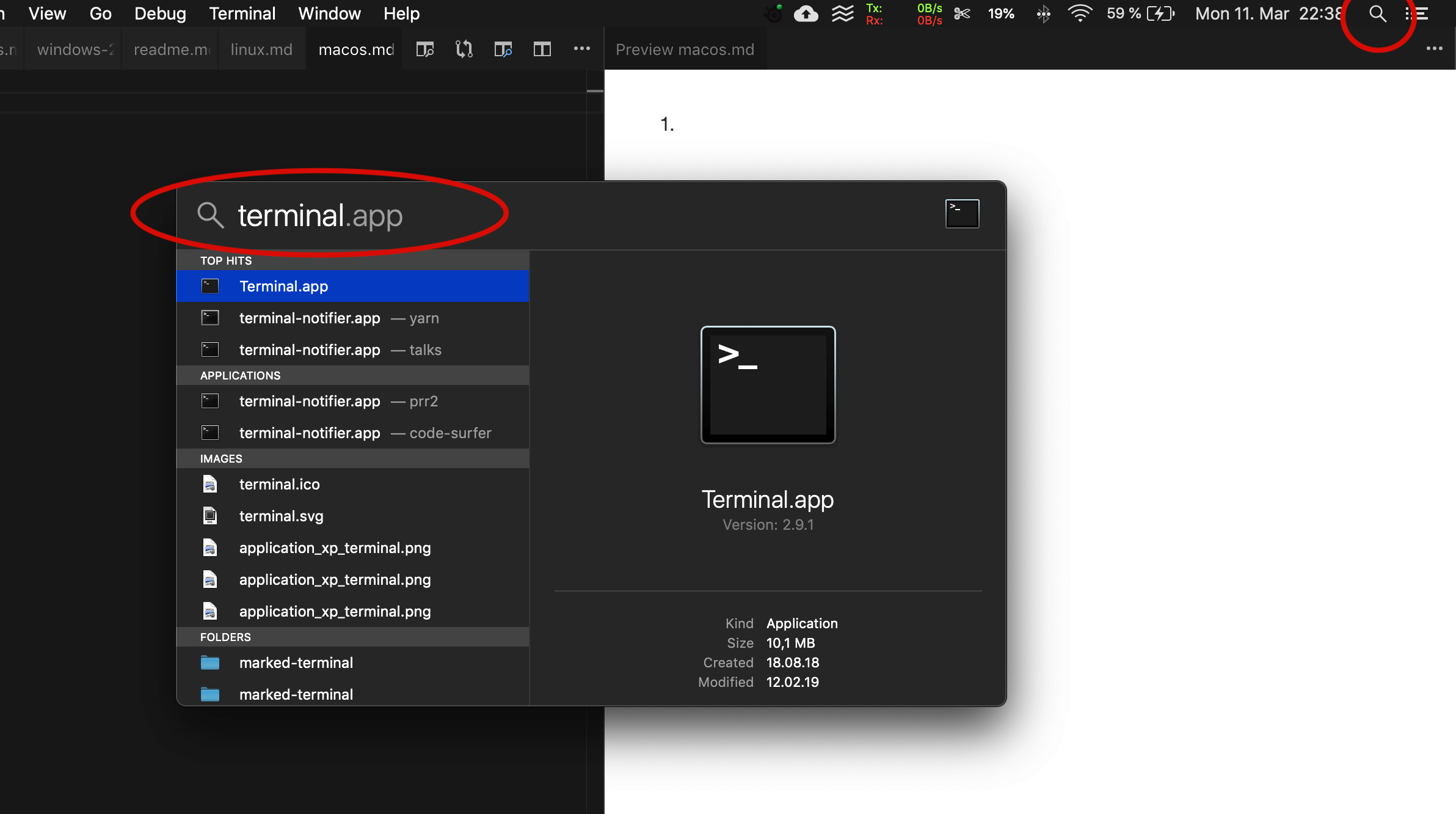Switch to the linux.md editor tab
This screenshot has width=1456, height=814.
click(x=261, y=50)
